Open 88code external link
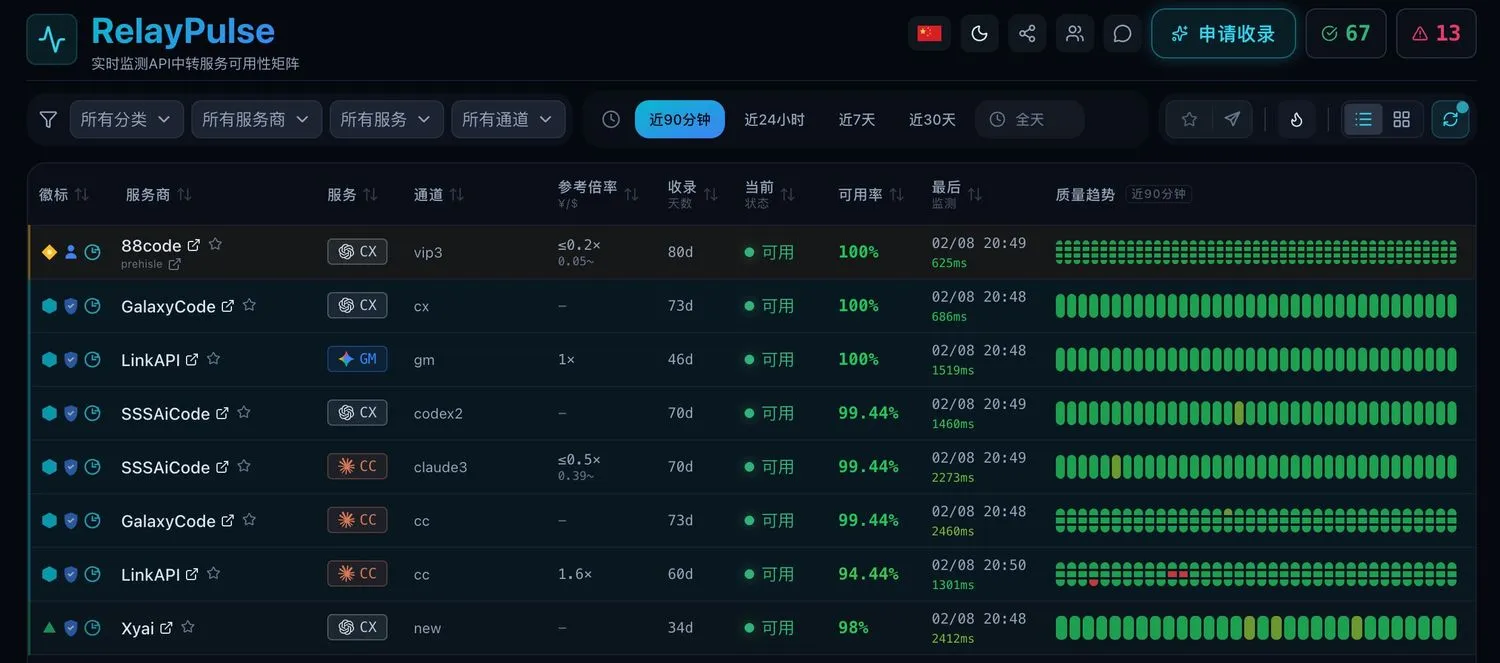 click(x=194, y=245)
